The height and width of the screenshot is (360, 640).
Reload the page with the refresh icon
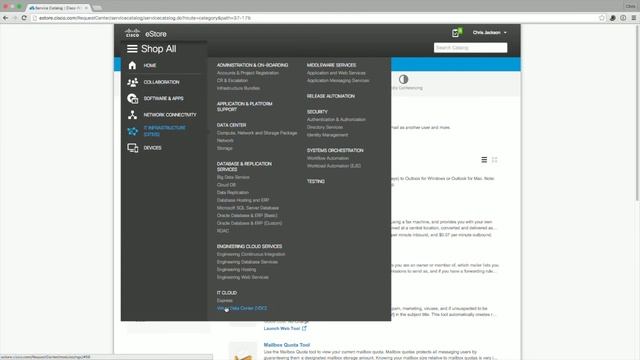[24, 18]
